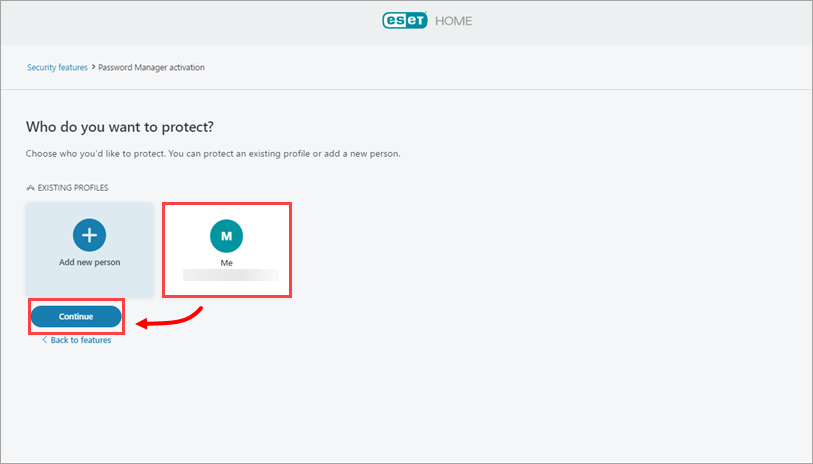Select the Me existing profile card
Viewport: 813px width, 464px height.
coord(227,250)
